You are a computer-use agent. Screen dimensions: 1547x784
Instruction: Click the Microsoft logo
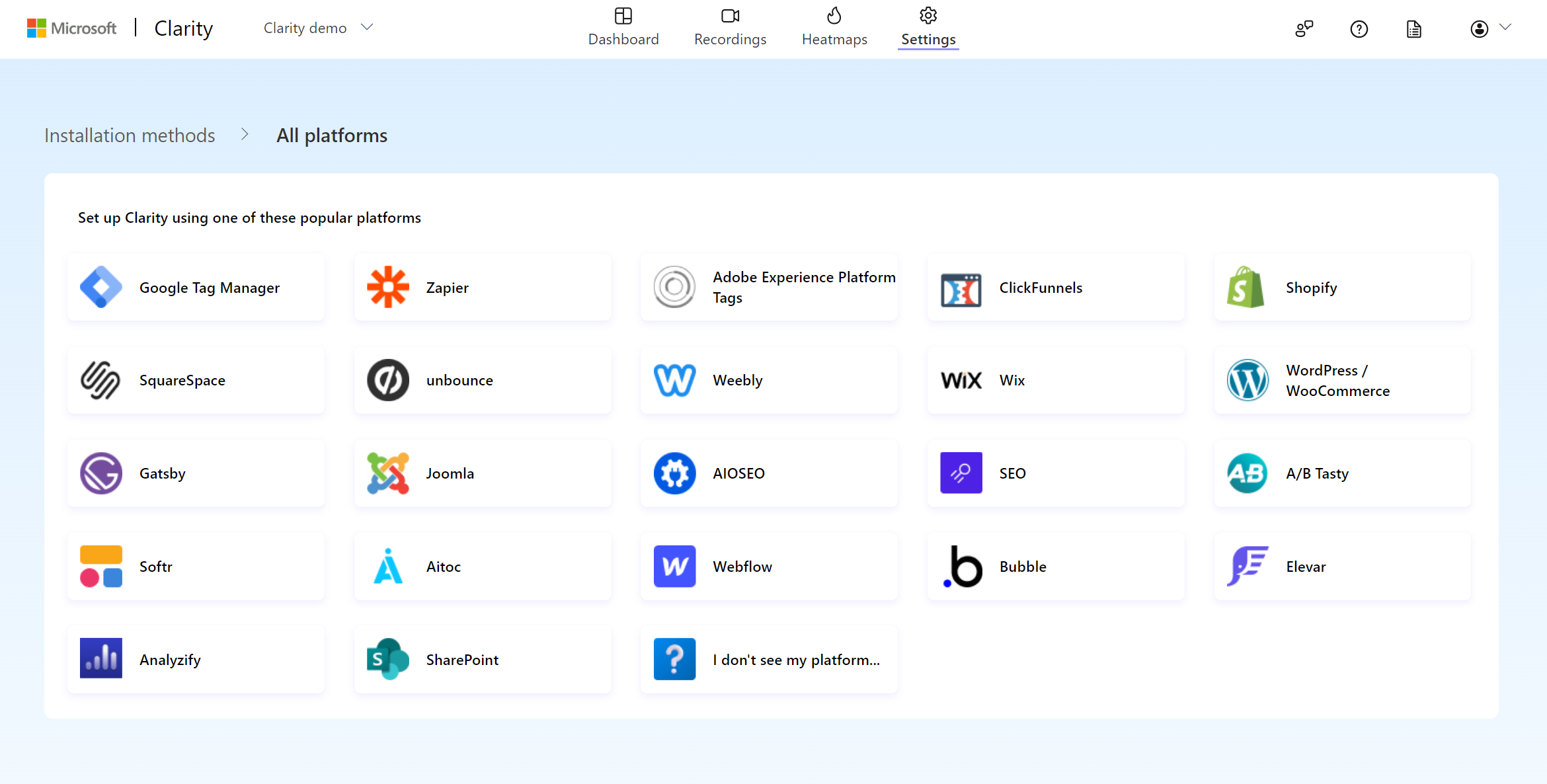(x=71, y=28)
